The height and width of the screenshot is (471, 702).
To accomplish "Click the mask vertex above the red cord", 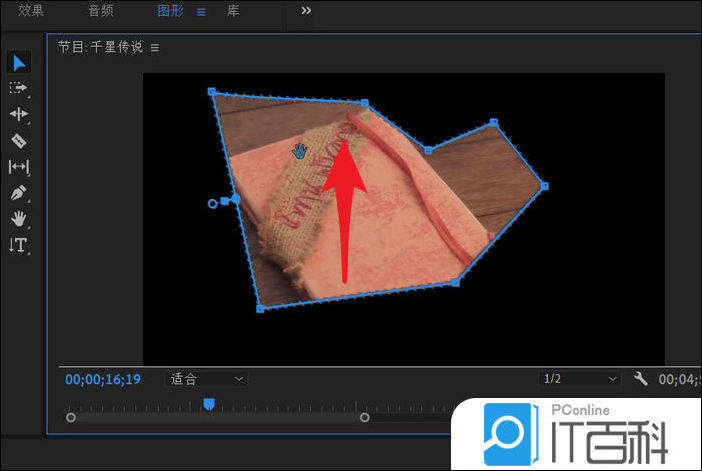I will 365,103.
